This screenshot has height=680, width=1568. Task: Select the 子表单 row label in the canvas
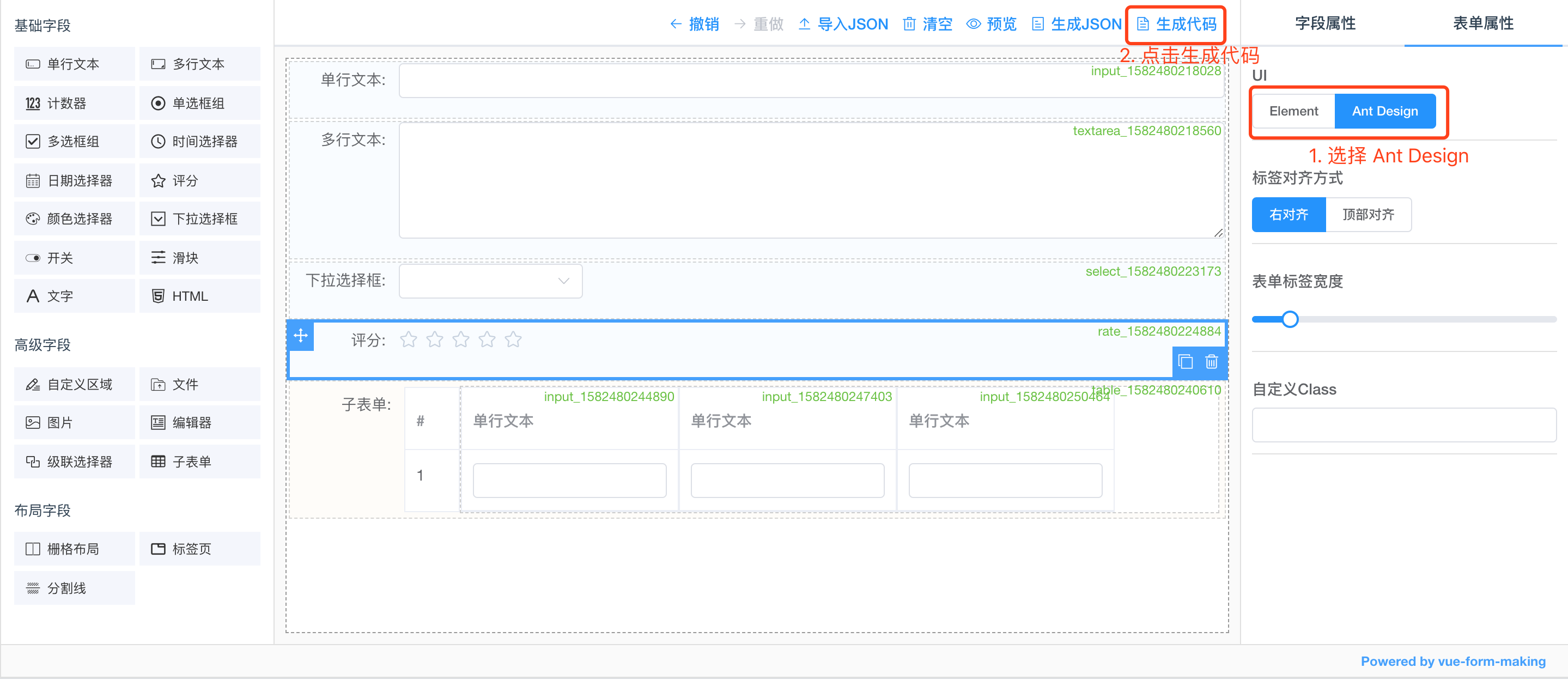366,404
